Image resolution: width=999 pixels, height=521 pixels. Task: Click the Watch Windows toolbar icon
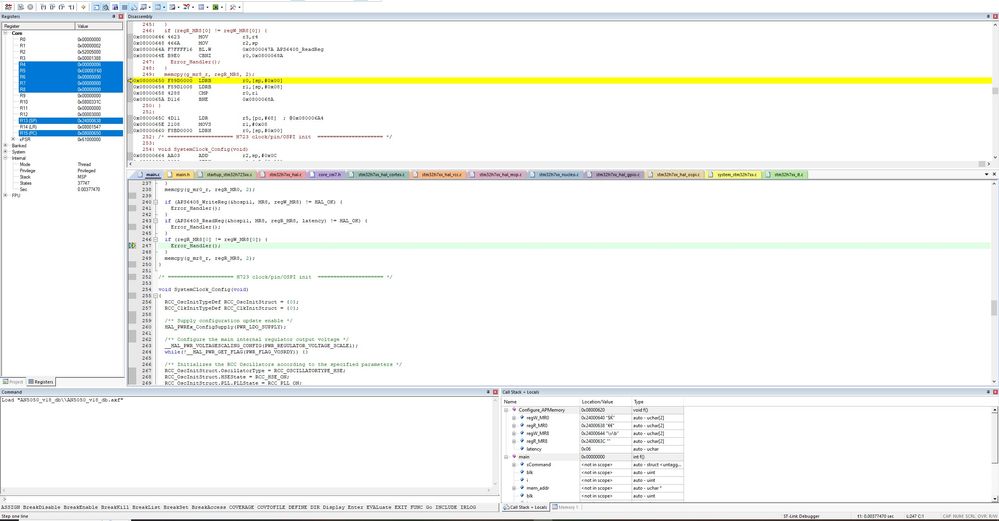(143, 7)
